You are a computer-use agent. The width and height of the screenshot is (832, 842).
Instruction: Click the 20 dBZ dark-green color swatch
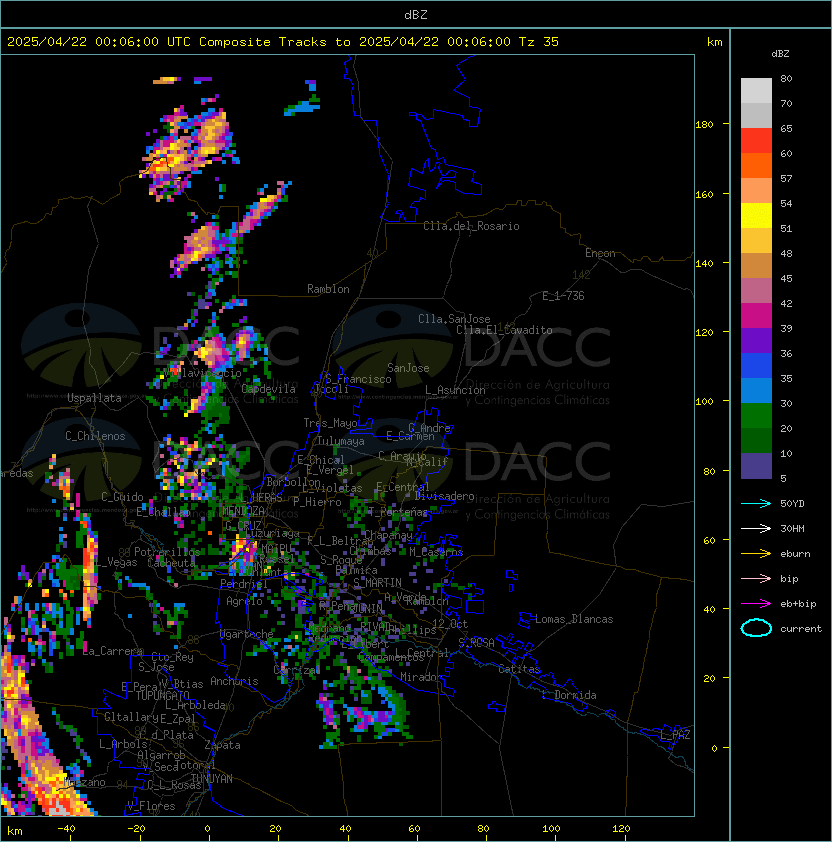pos(756,441)
